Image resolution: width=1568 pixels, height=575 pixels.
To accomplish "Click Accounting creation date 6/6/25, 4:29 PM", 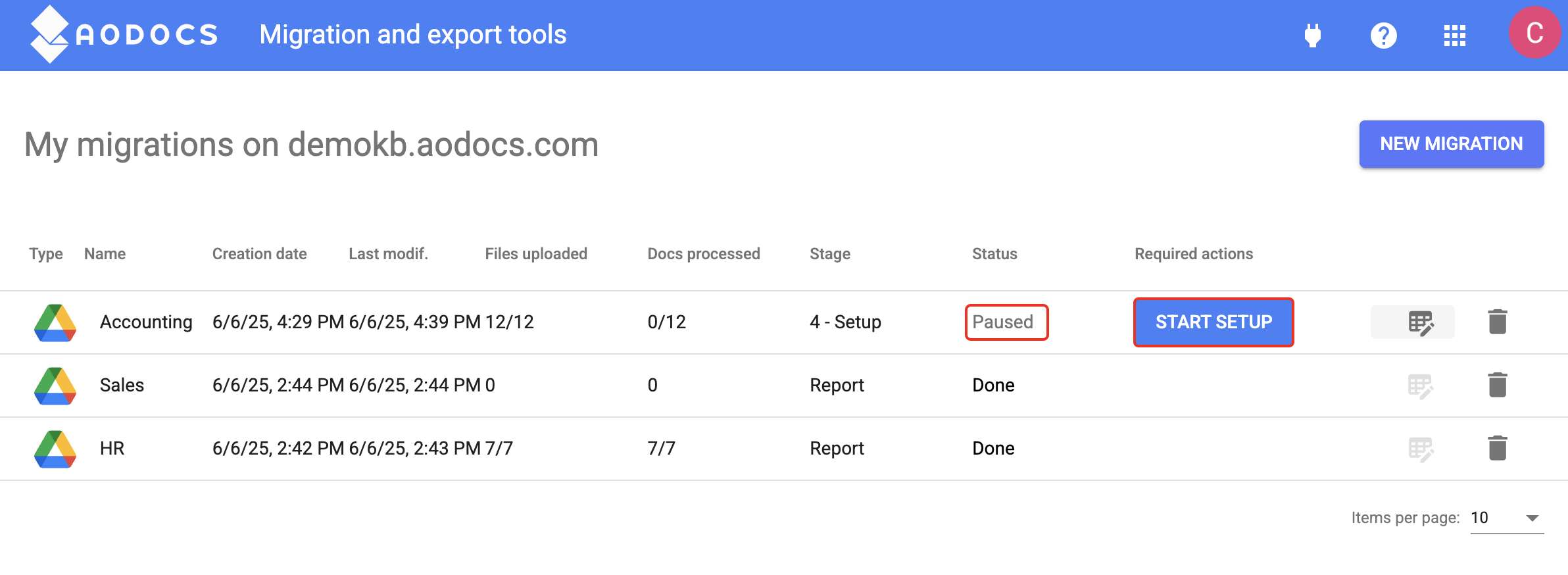I will click(278, 322).
